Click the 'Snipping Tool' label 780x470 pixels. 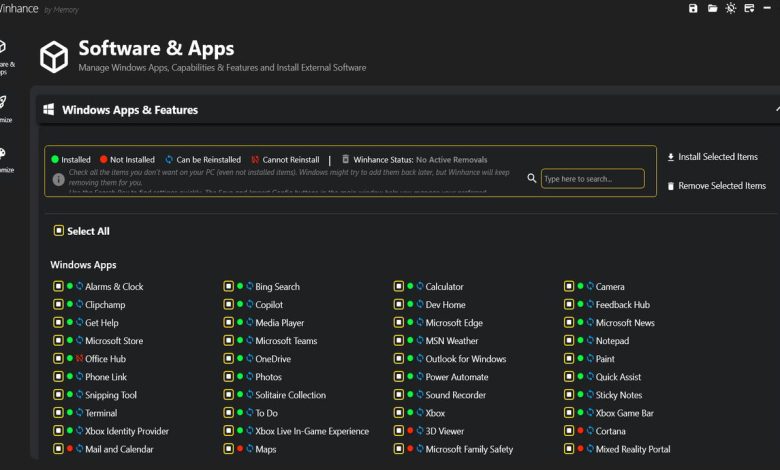[x=110, y=395]
